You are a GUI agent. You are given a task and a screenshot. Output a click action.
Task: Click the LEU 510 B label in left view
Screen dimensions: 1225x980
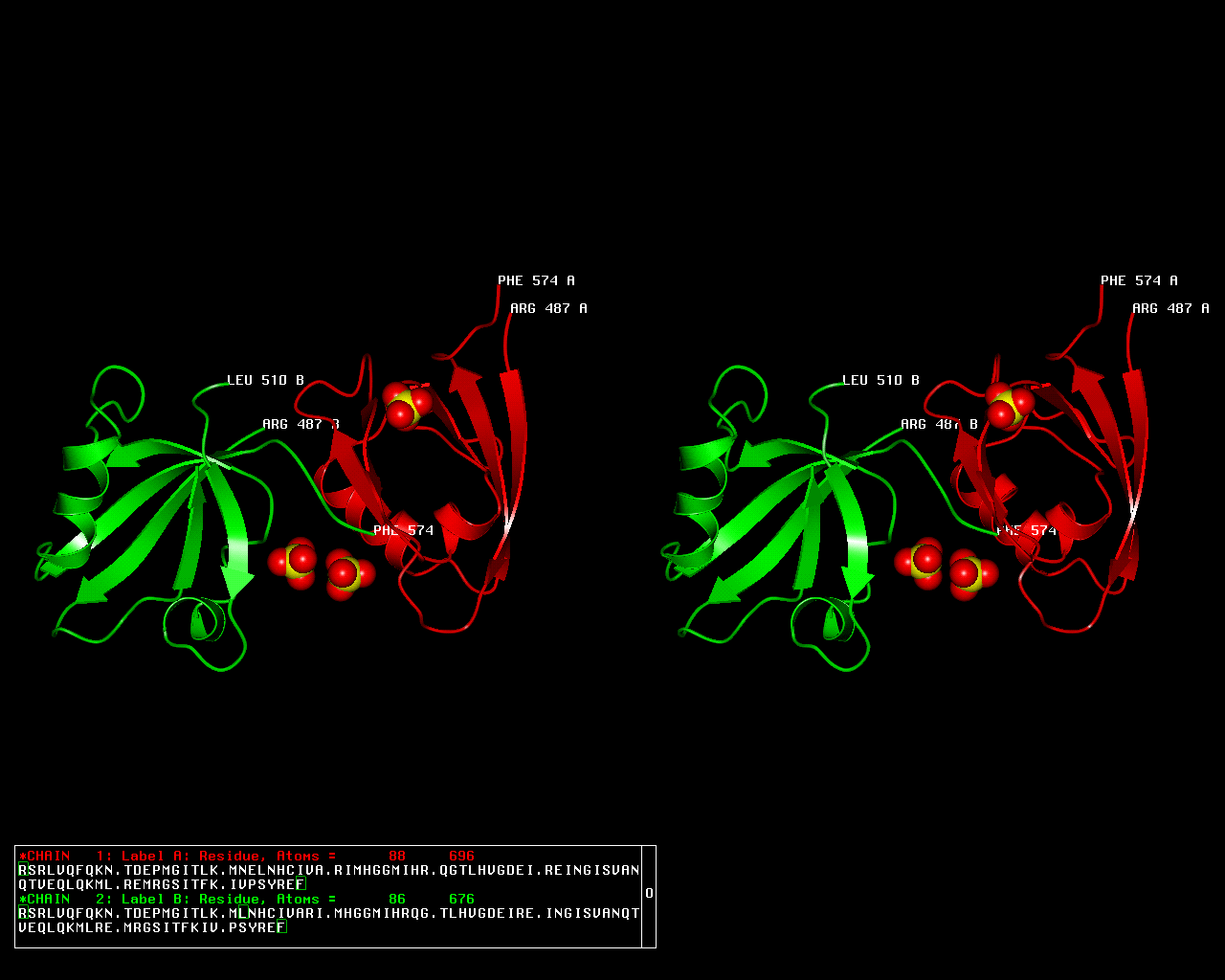(x=265, y=380)
